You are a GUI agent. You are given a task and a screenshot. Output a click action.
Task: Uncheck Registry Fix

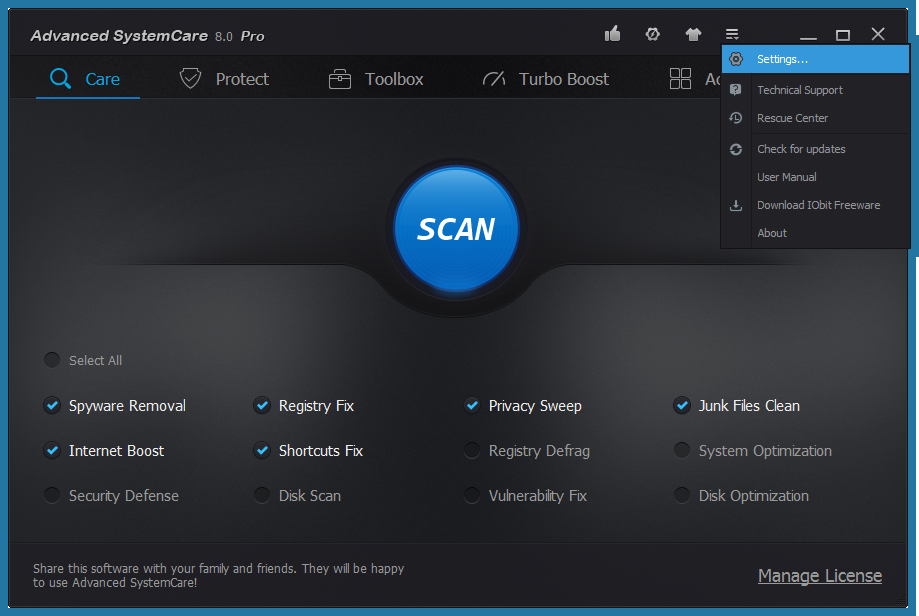coord(262,405)
